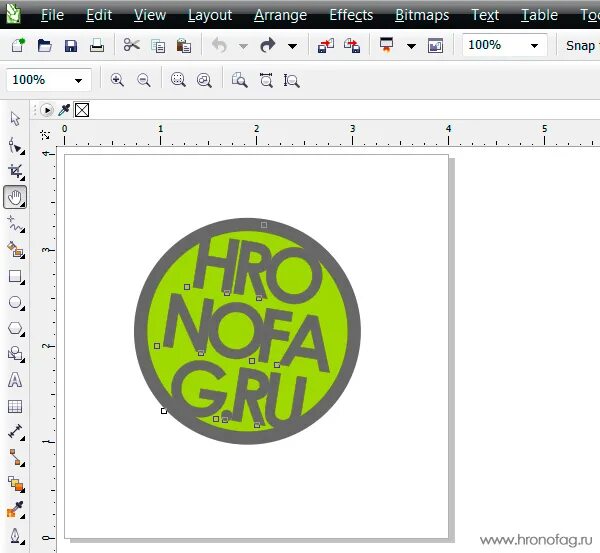The width and height of the screenshot is (600, 553).
Task: Open the View menu
Action: click(150, 15)
